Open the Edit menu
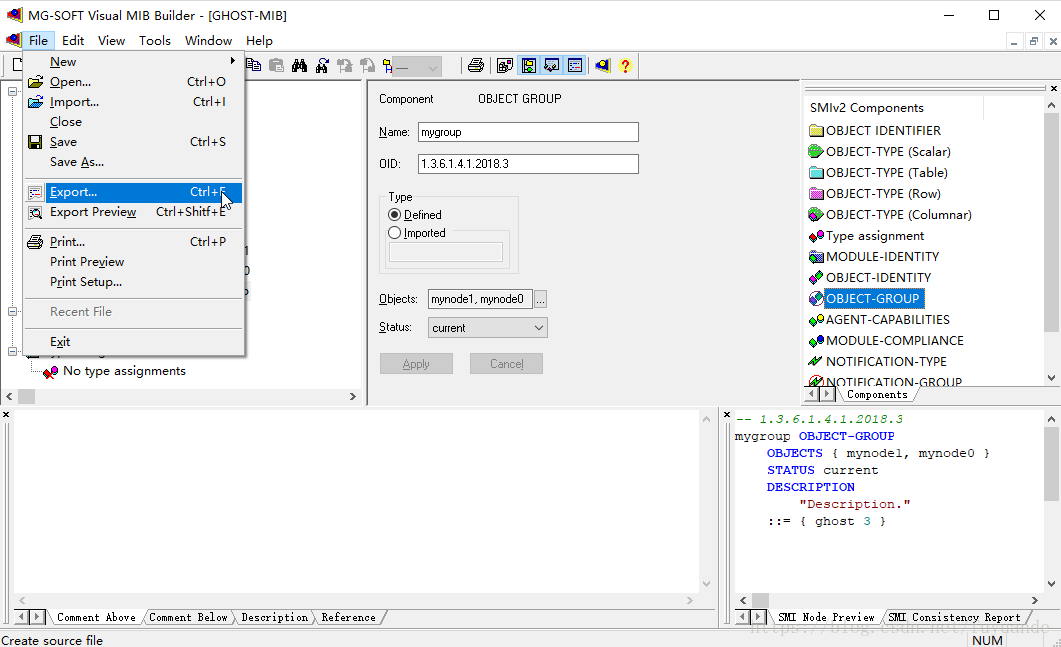 pyautogui.click(x=73, y=41)
